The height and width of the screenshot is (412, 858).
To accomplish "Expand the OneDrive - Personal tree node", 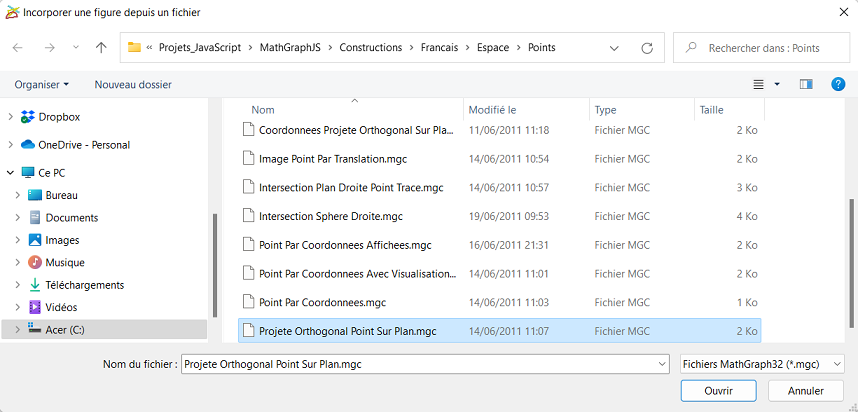I will pyautogui.click(x=10, y=145).
